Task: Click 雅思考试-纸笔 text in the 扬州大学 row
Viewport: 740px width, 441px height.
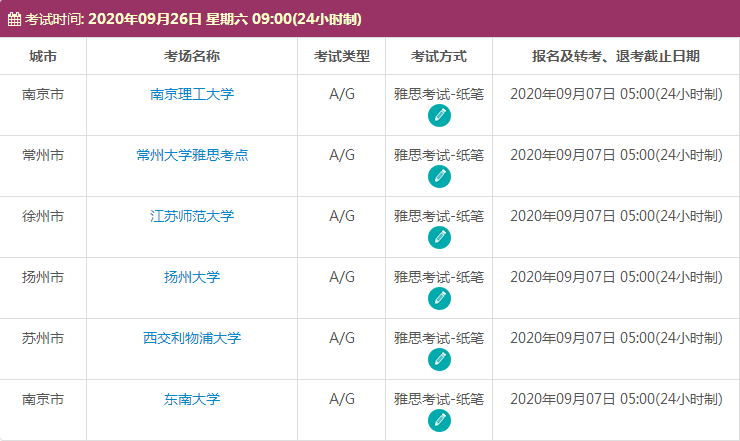Action: tap(439, 277)
